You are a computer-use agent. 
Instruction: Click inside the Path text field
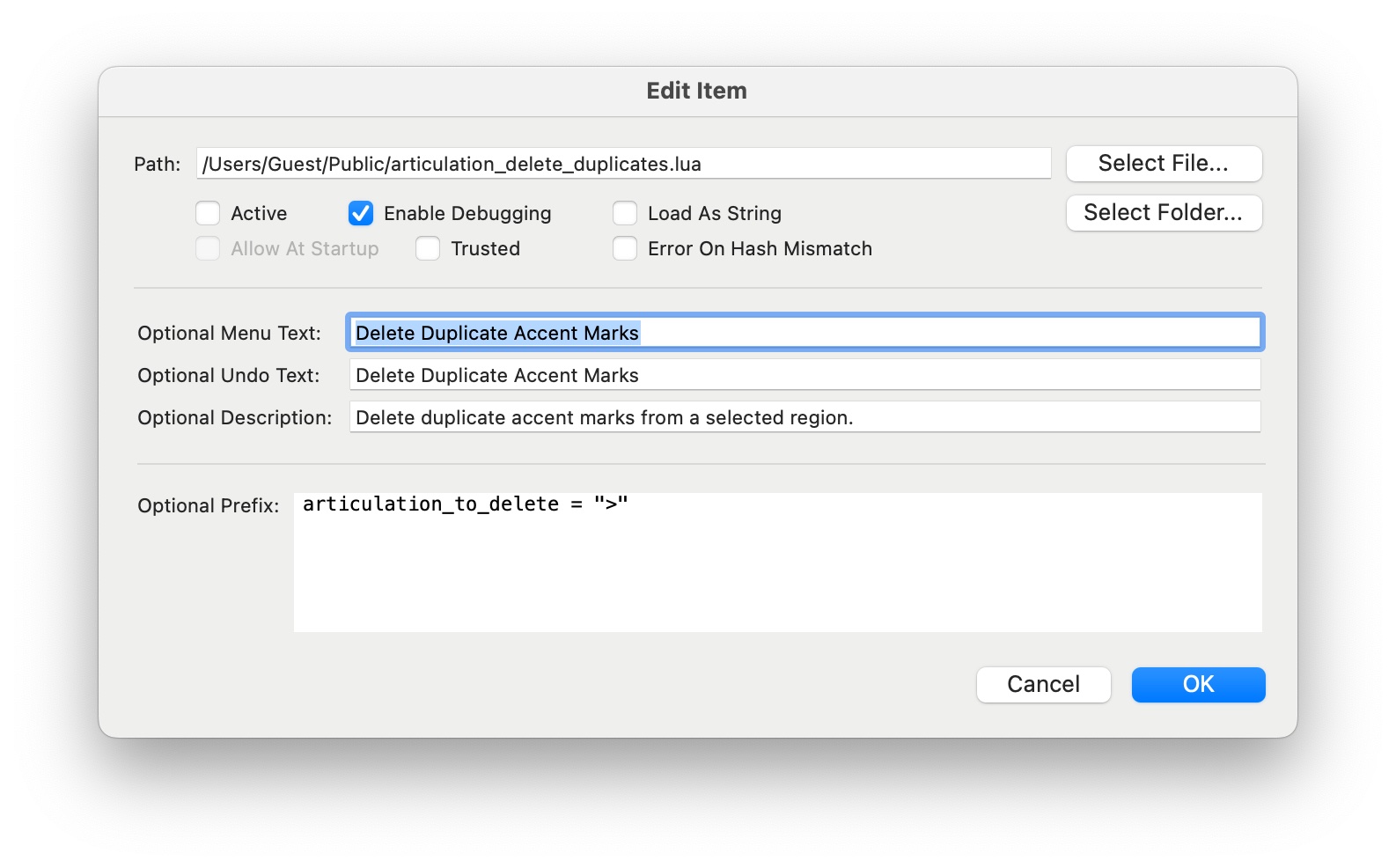point(622,164)
